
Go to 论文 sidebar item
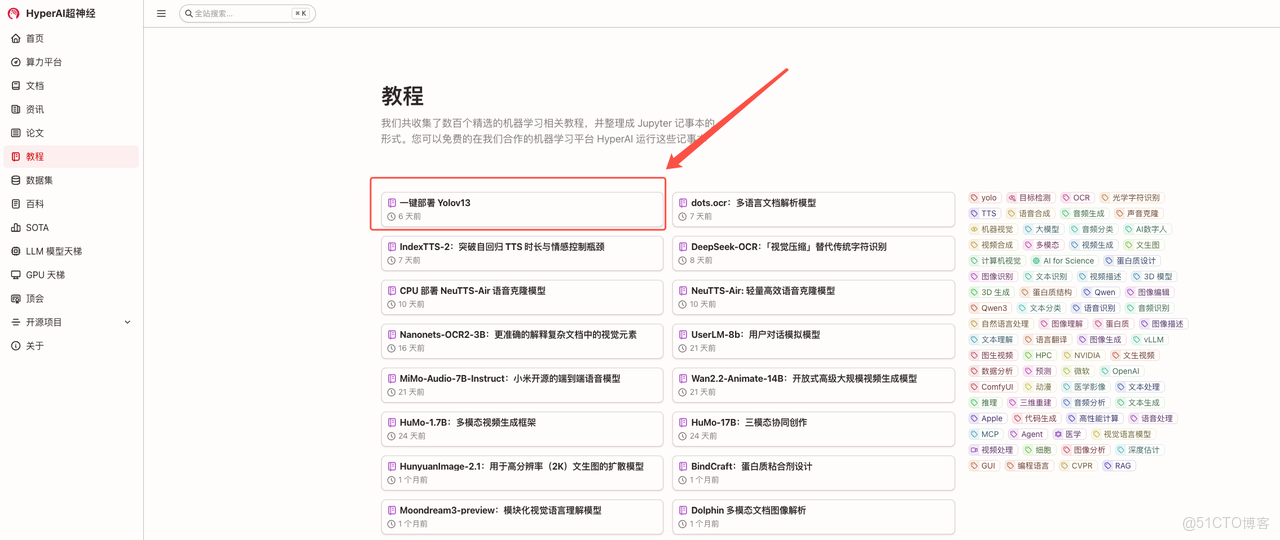point(71,133)
